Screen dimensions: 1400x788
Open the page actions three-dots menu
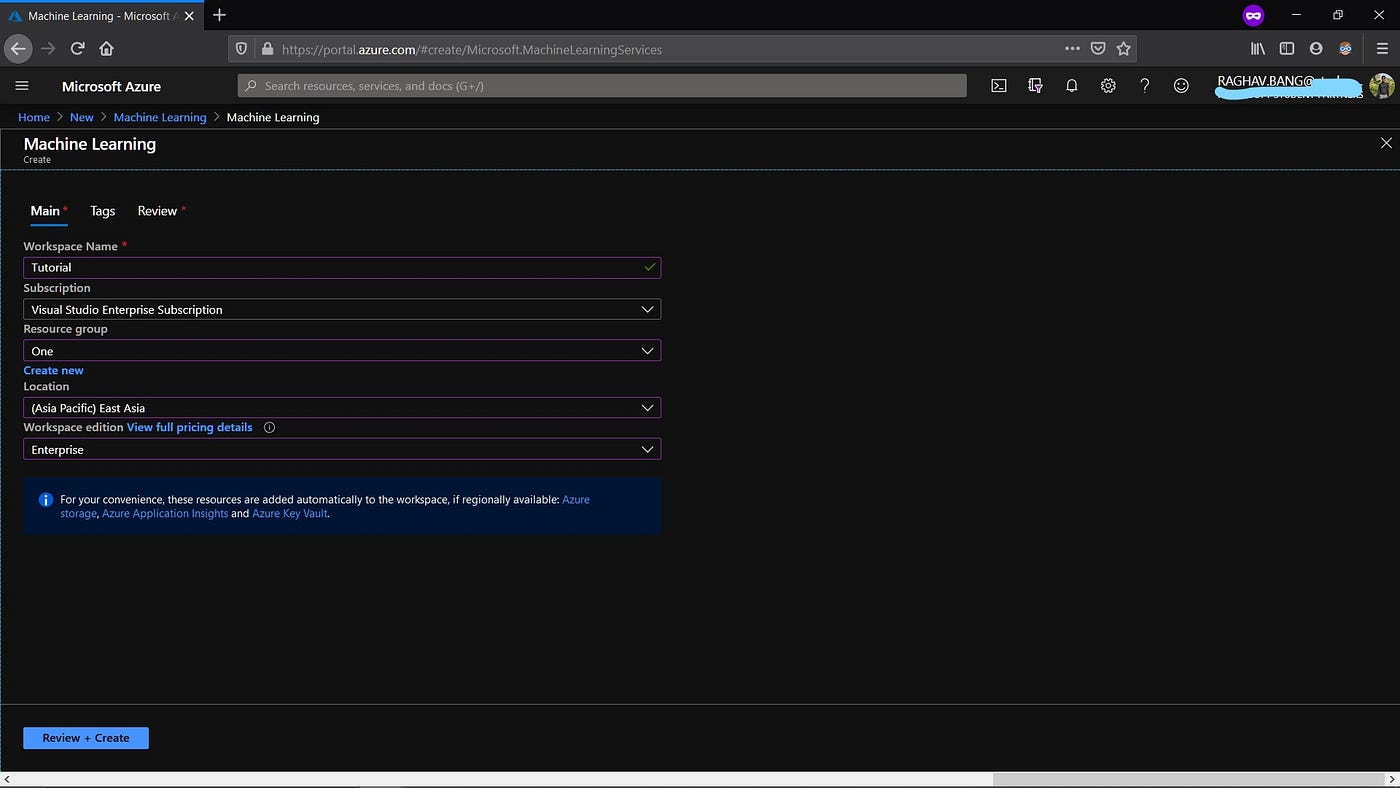[1072, 48]
